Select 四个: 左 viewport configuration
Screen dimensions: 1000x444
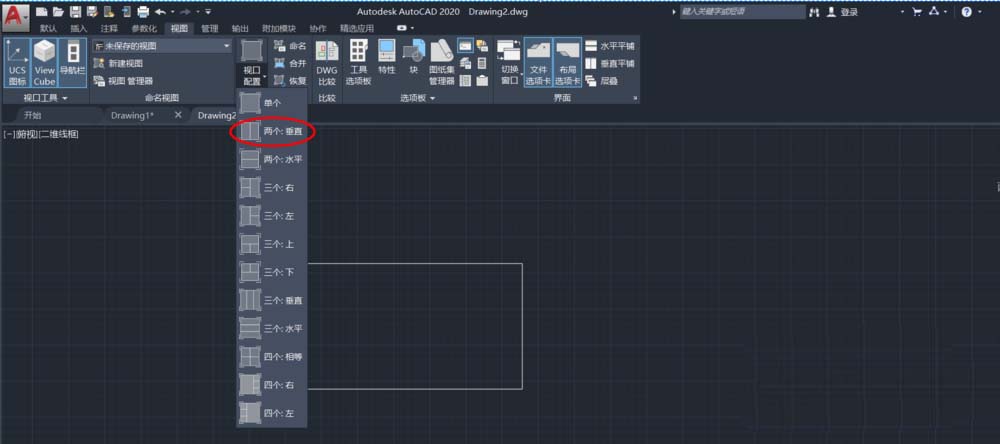[x=272, y=413]
